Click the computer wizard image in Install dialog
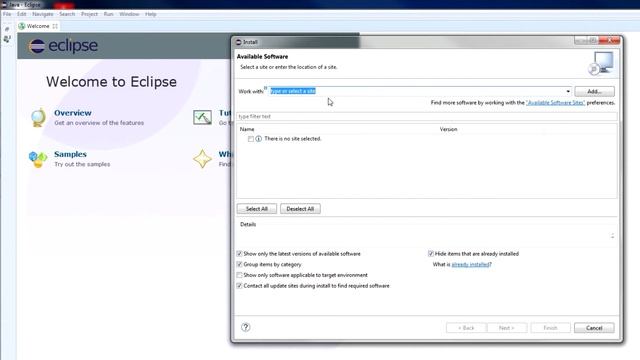640x360 pixels. (x=601, y=63)
